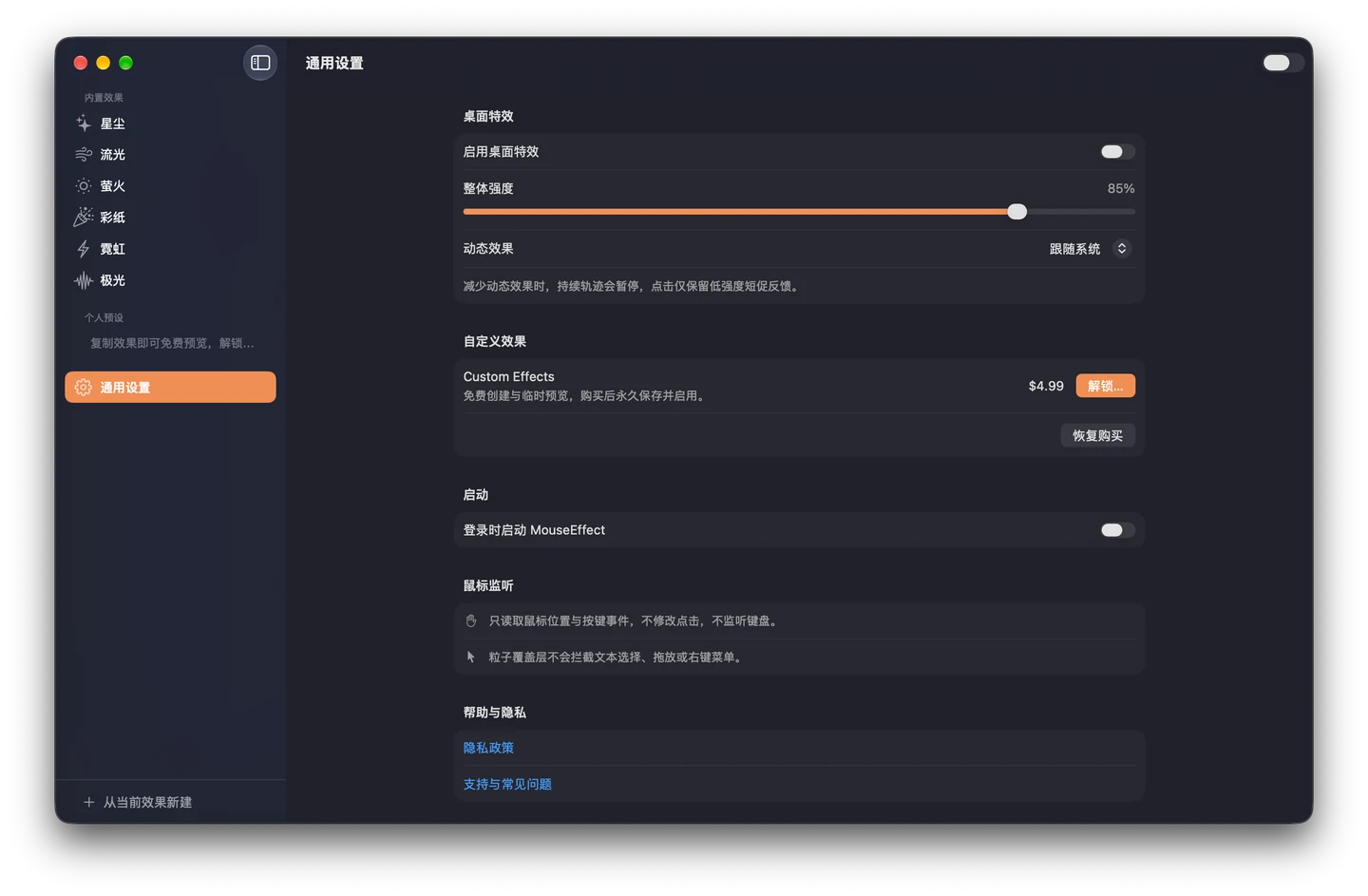Turn on 登录时启动 MouseEffect switch

point(1117,530)
